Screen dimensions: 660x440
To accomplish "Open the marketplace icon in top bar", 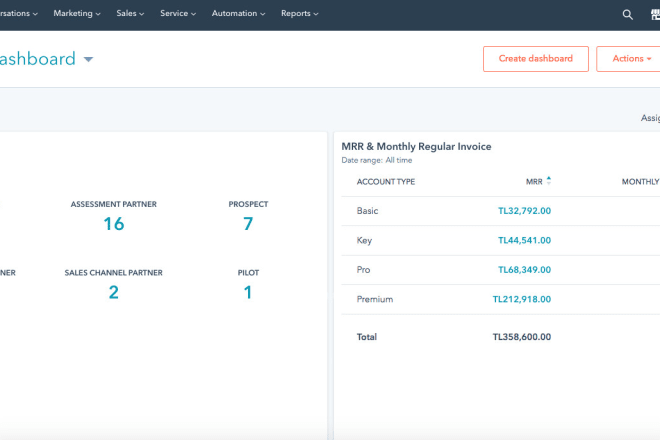I will 655,15.
